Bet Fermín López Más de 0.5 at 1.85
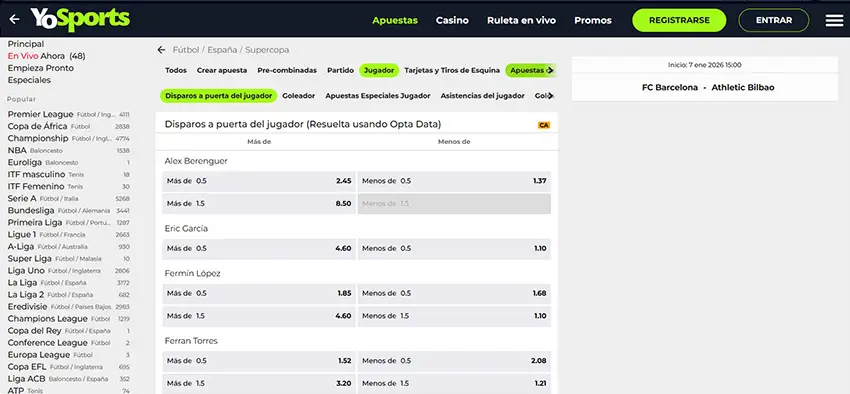 point(259,293)
